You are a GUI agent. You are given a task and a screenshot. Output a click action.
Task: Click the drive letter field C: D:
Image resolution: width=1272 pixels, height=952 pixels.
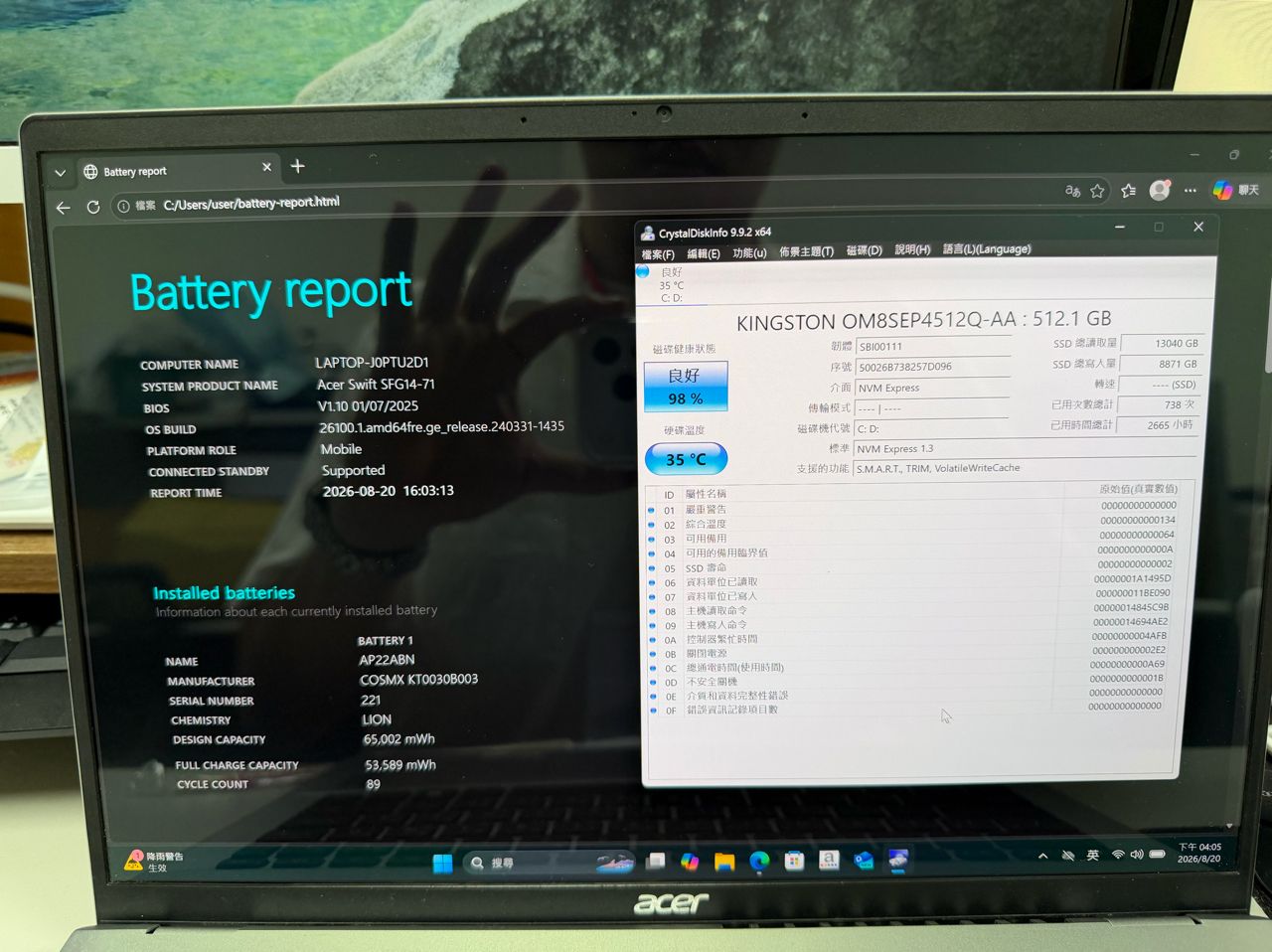(x=933, y=428)
